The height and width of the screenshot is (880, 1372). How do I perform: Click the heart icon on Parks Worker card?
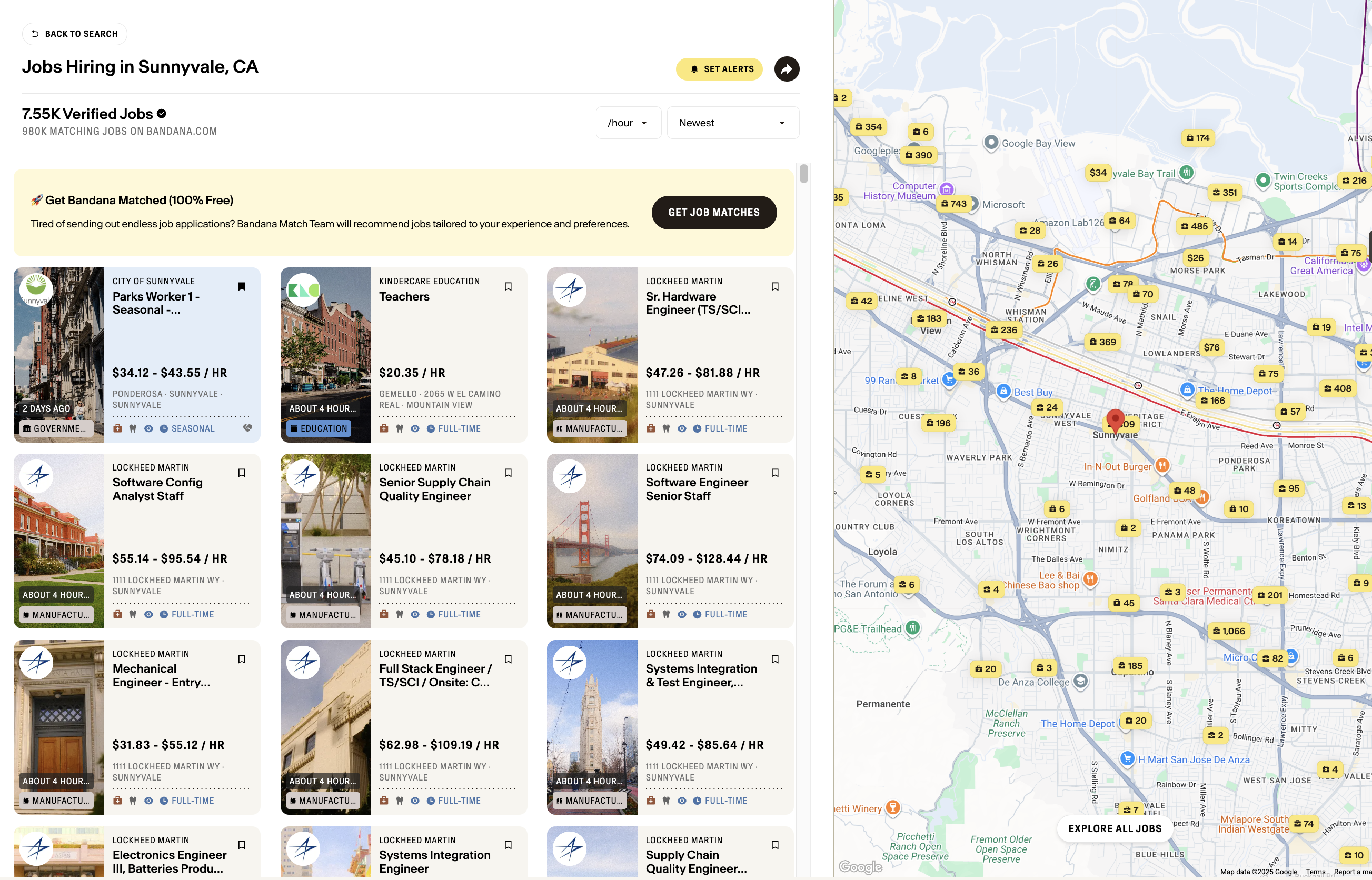pos(247,428)
